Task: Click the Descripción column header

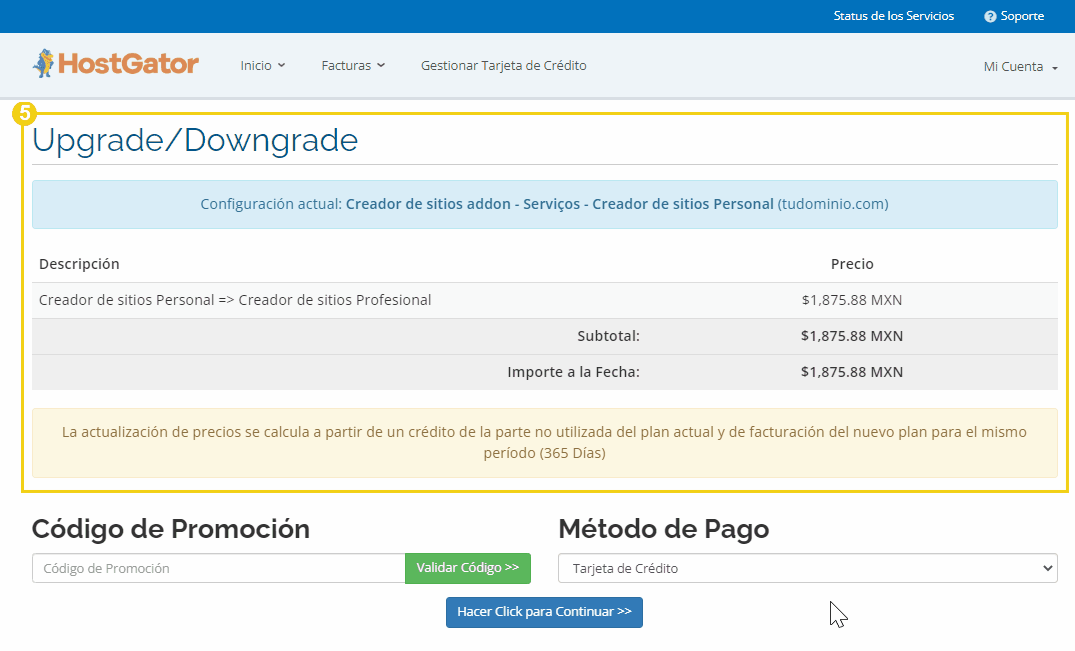Action: [79, 264]
